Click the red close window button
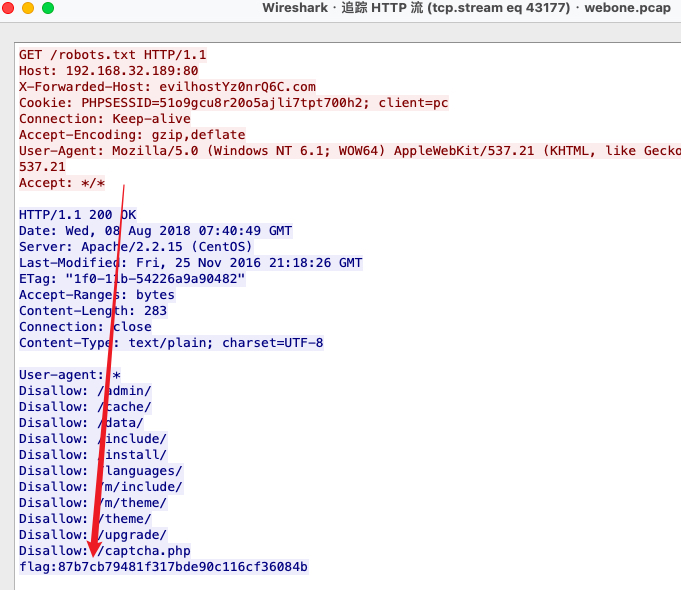The width and height of the screenshot is (681, 590). pyautogui.click(x=10, y=8)
